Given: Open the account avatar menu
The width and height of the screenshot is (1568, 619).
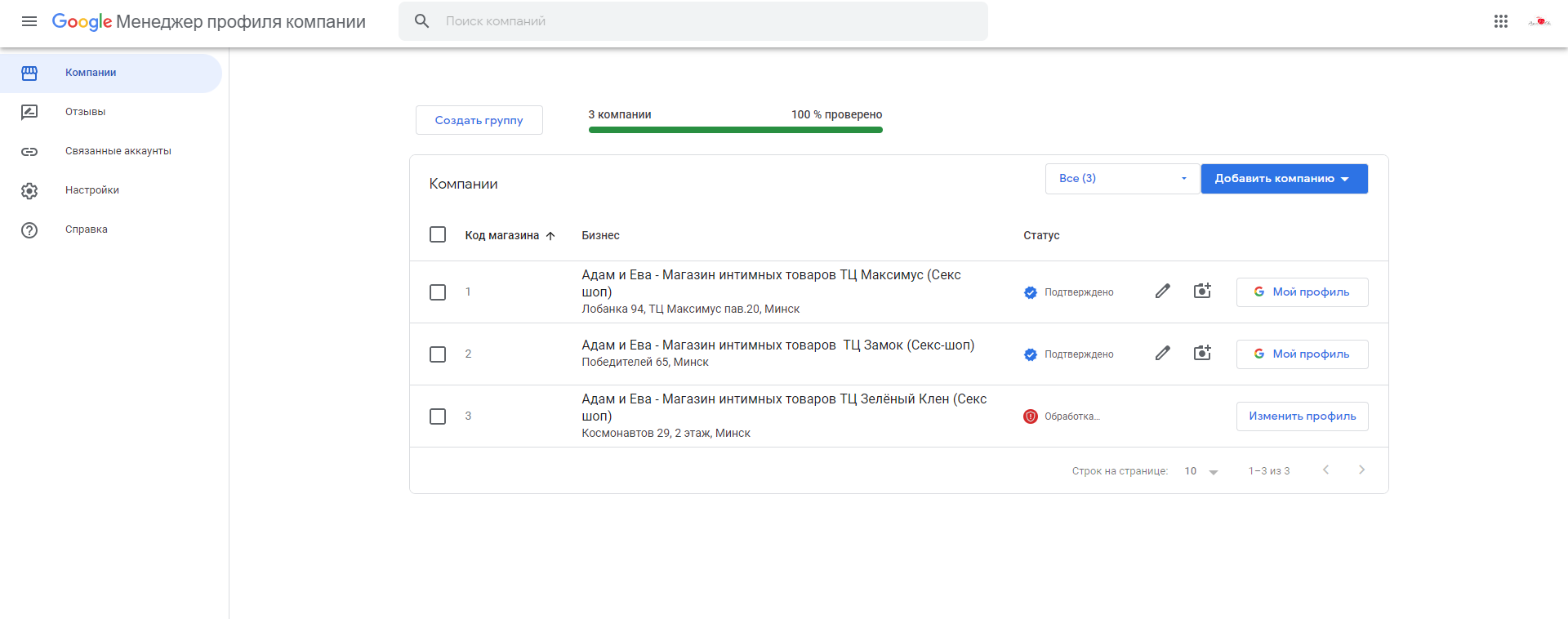Looking at the screenshot, I should tap(1539, 21).
